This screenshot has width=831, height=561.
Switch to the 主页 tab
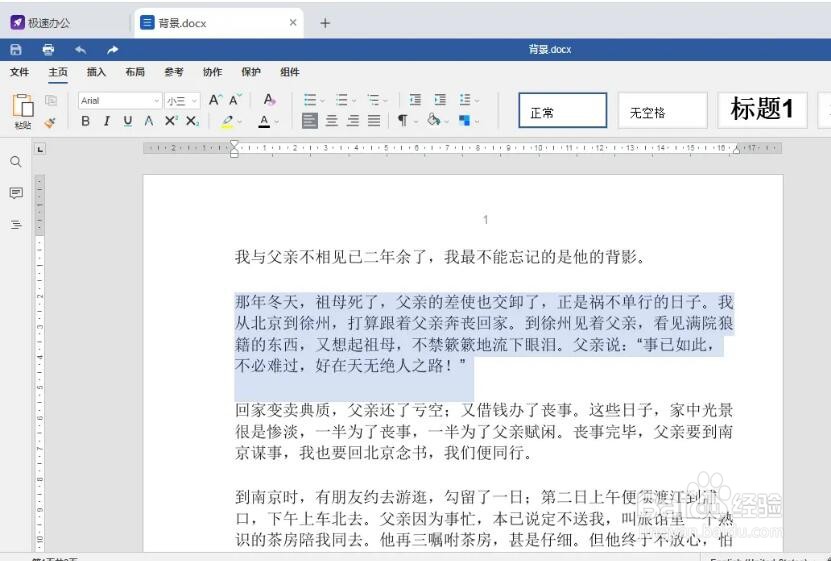pyautogui.click(x=58, y=72)
